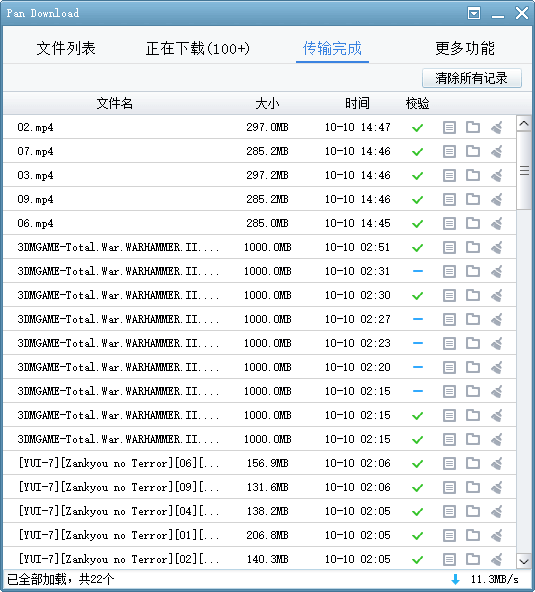
Task: Select the 传输完成 tab
Action: click(332, 48)
